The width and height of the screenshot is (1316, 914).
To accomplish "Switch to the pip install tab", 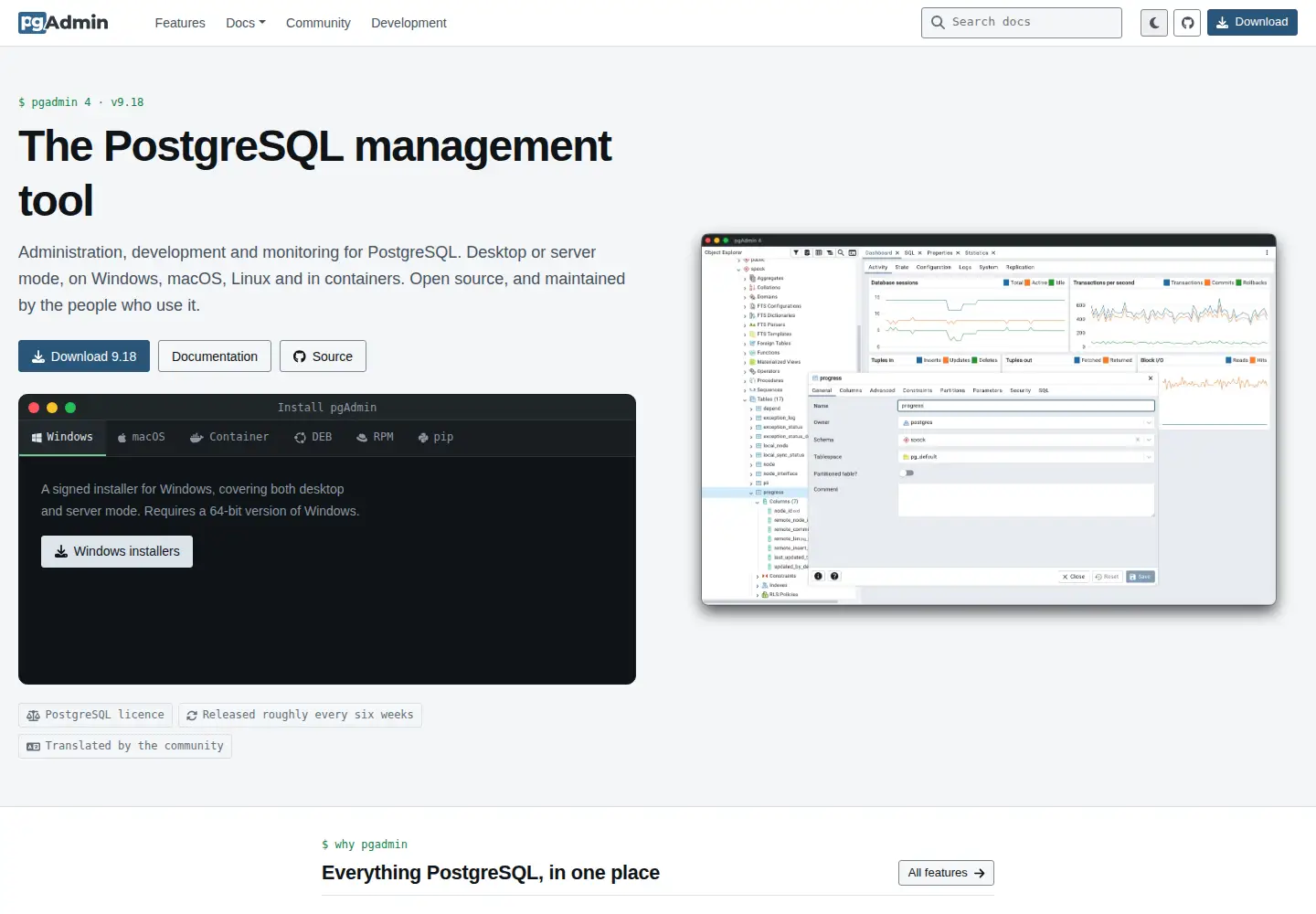I will [436, 438].
